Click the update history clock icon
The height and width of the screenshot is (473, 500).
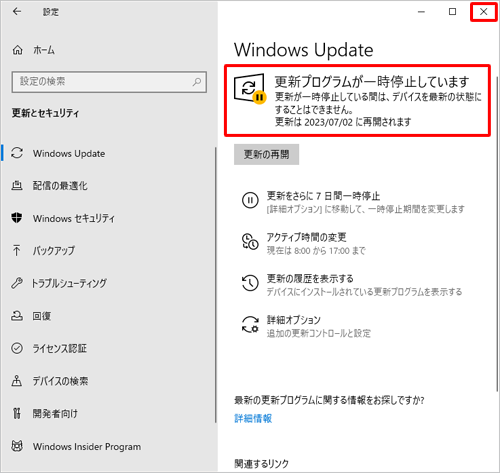[250, 283]
